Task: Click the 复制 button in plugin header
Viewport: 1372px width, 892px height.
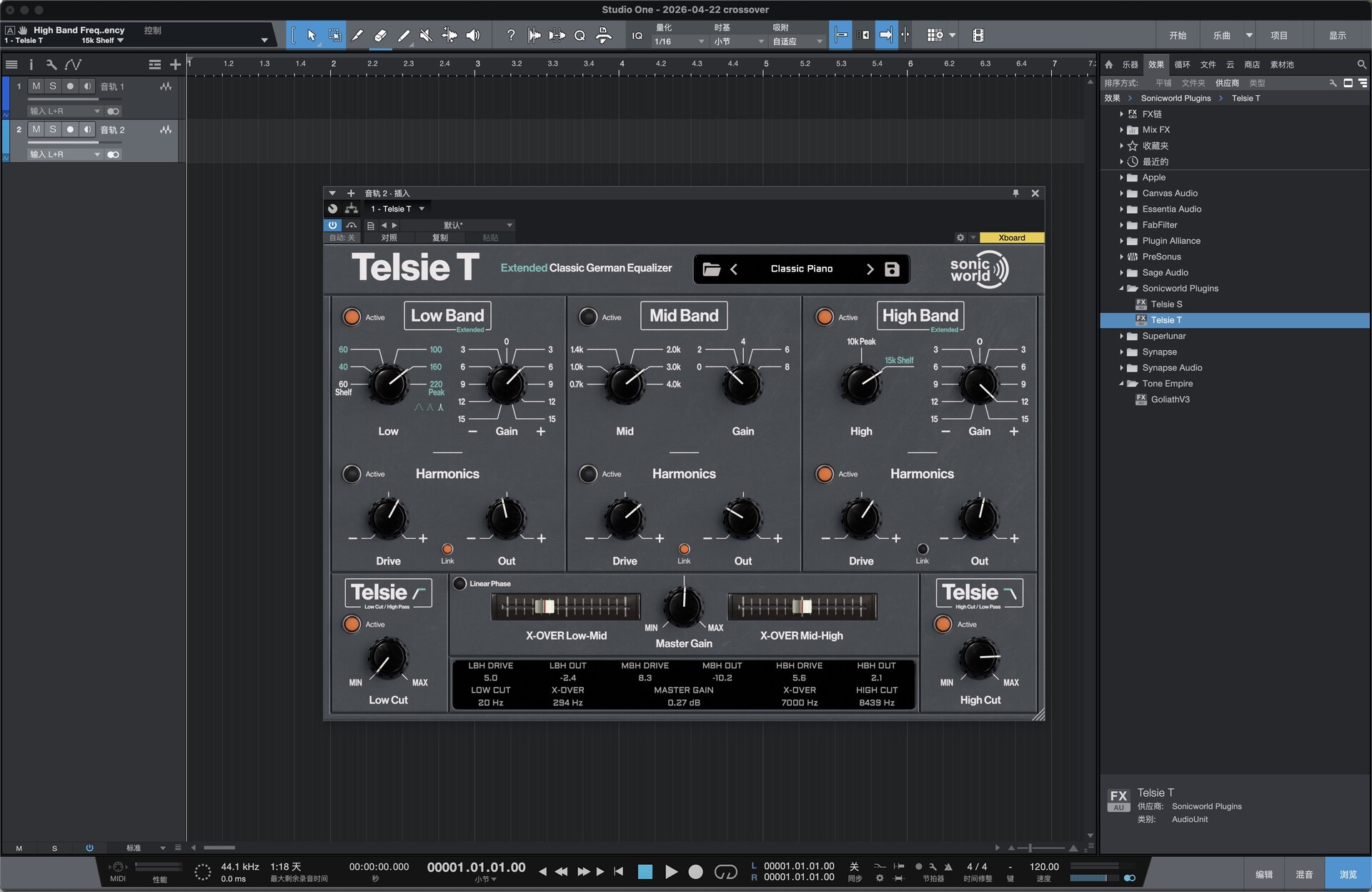Action: point(440,237)
